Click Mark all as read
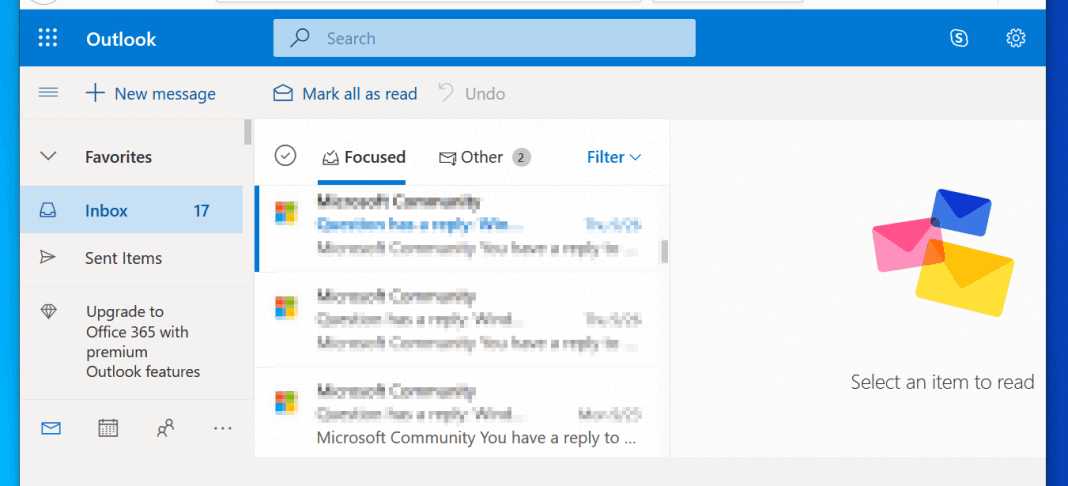Image resolution: width=1068 pixels, height=486 pixels. (x=345, y=93)
